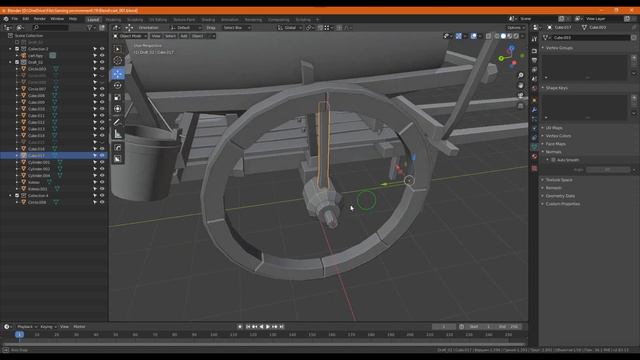This screenshot has height=360, width=640.
Task: Open the Edit menu
Action: click(x=26, y=19)
